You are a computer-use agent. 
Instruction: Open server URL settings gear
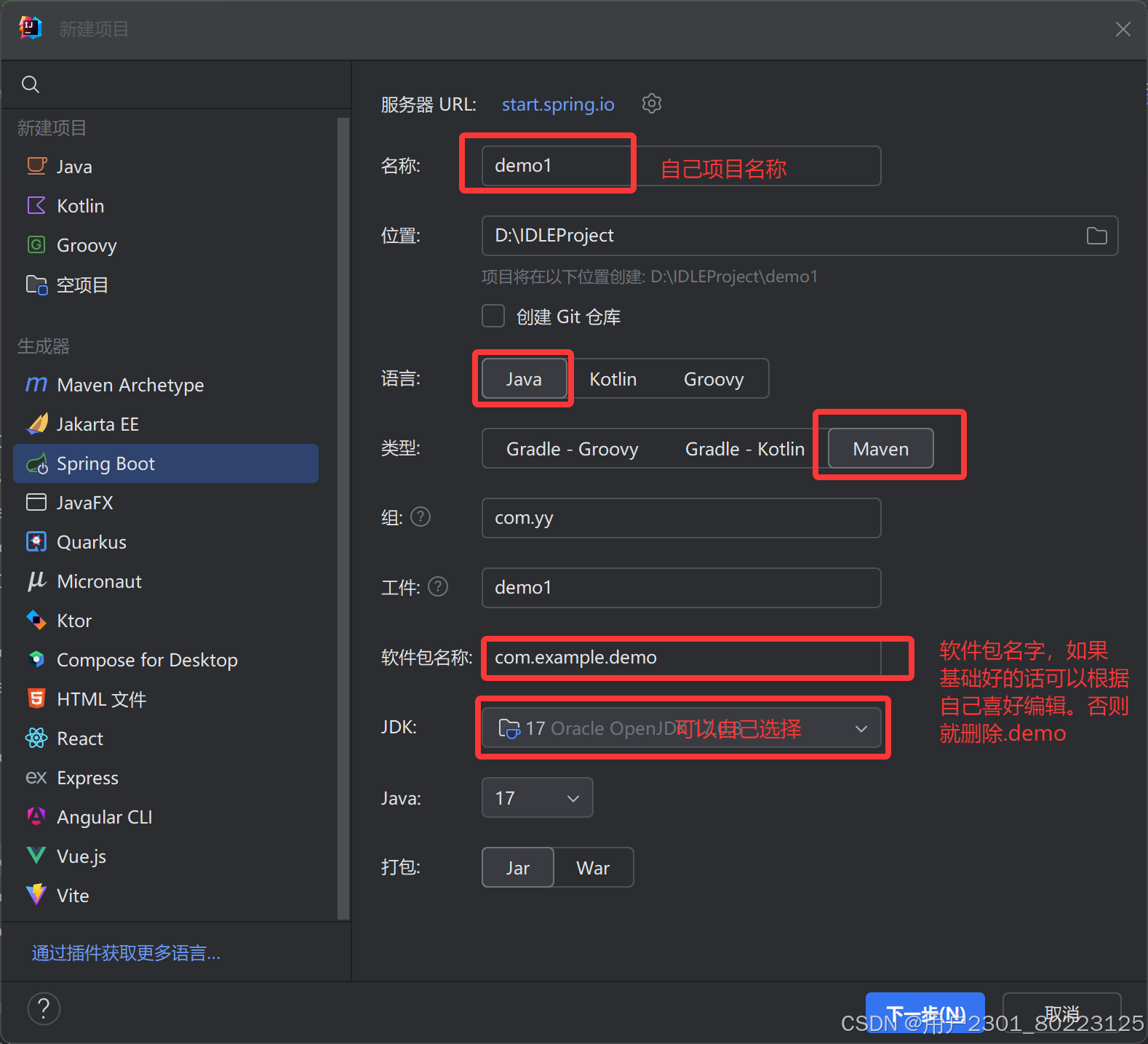click(652, 103)
